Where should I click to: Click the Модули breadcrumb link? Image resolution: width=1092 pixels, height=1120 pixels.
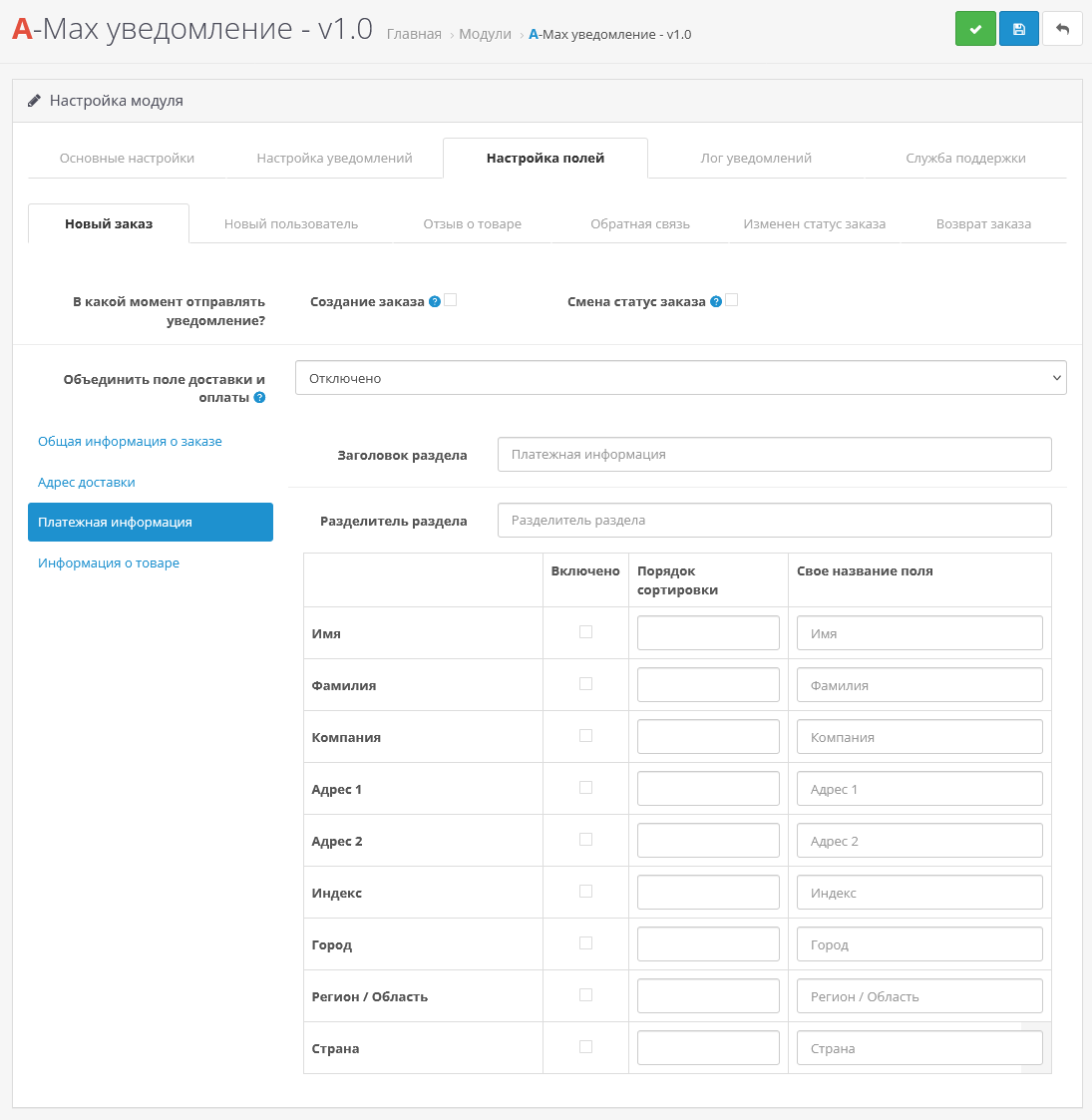(x=485, y=34)
